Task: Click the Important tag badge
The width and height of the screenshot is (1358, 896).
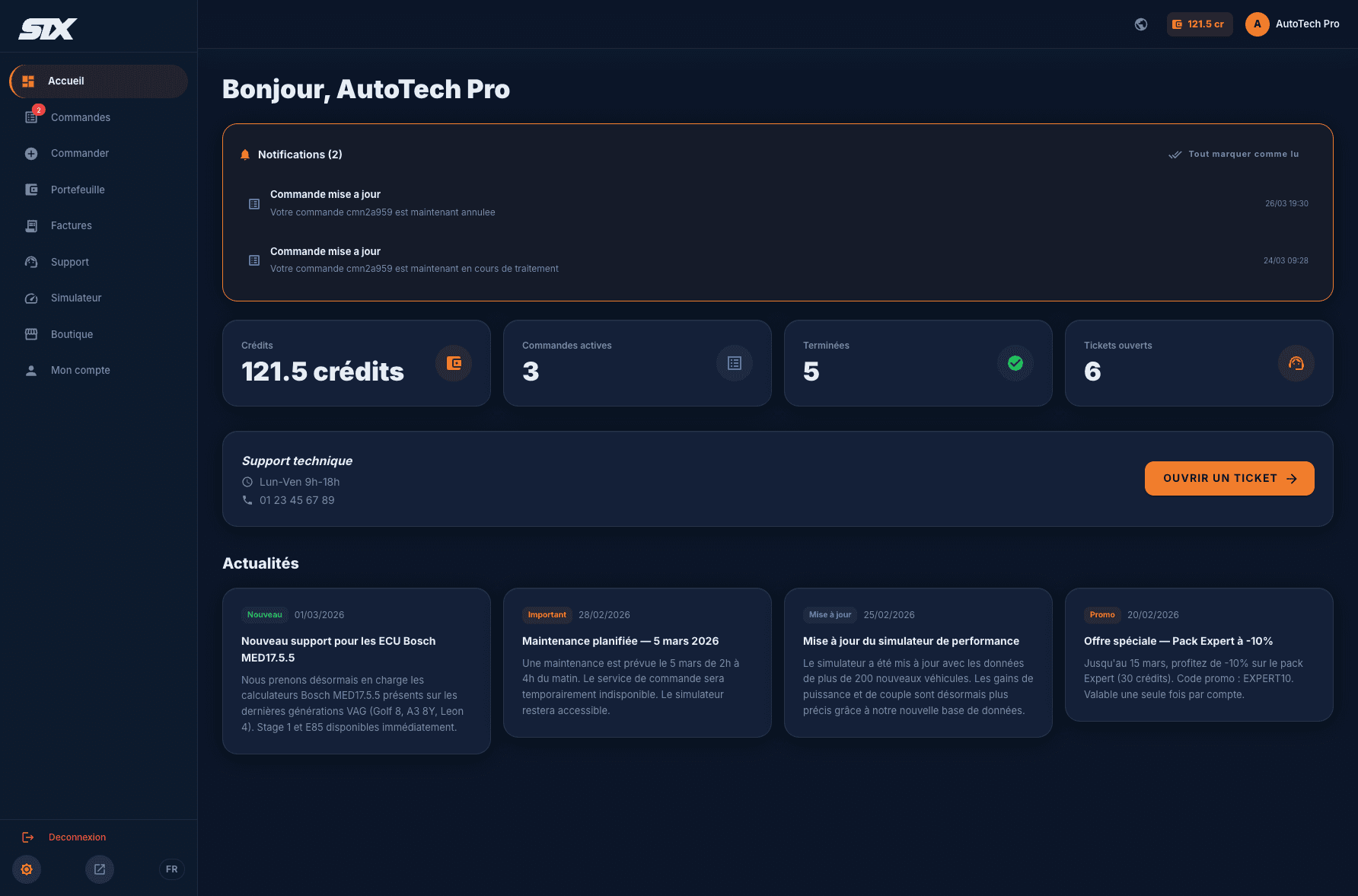Action: pos(547,615)
